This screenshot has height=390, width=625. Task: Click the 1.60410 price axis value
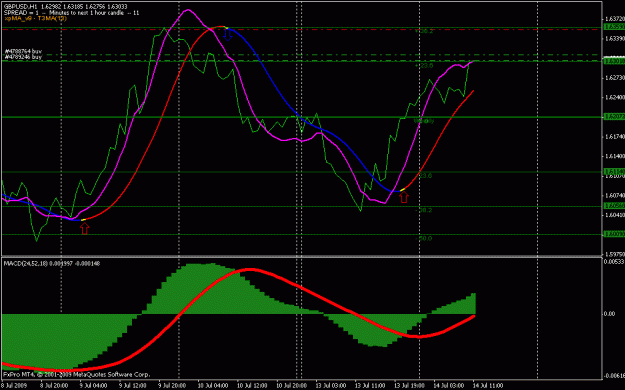click(x=614, y=215)
